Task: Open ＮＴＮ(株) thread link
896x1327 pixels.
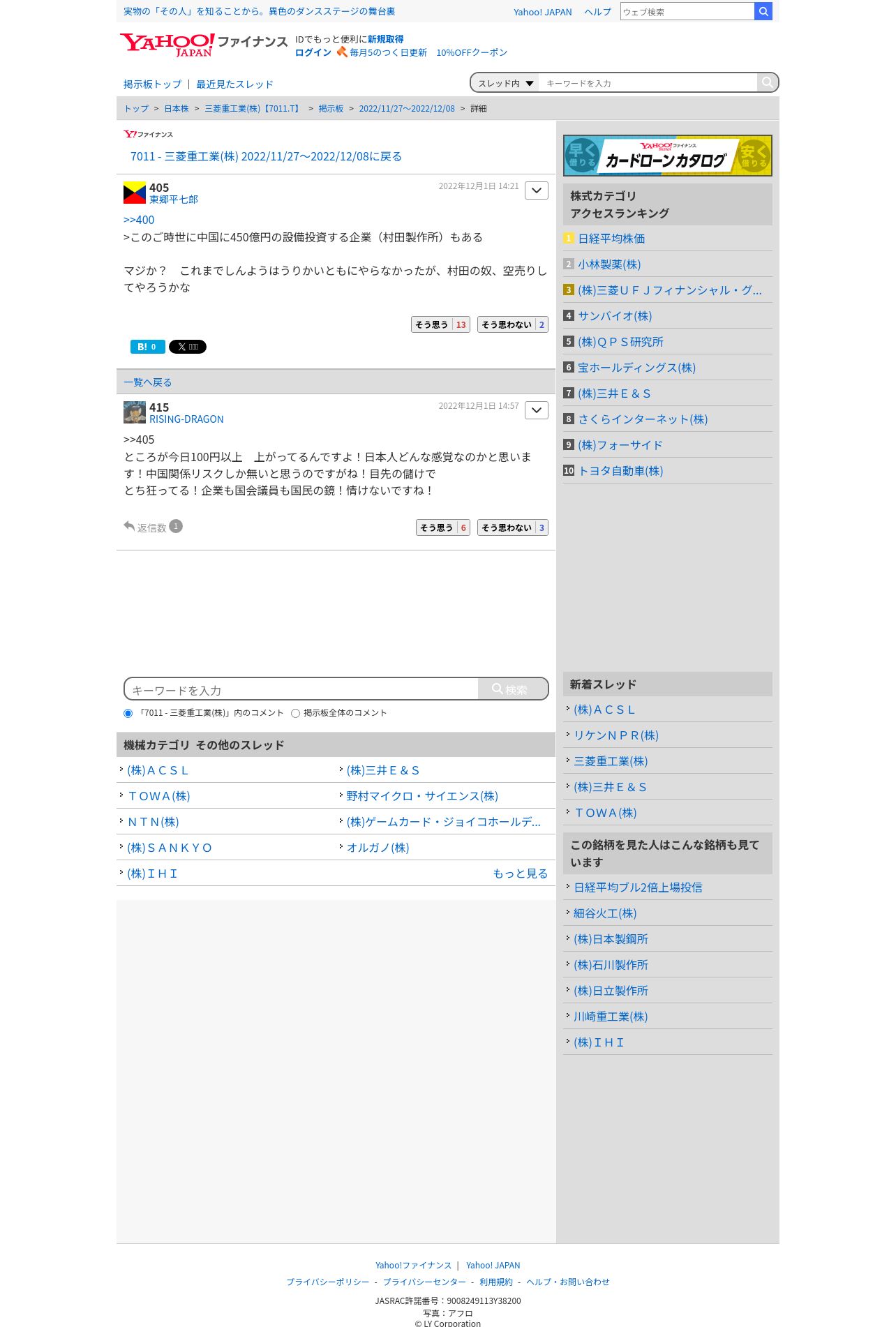Action: pyautogui.click(x=153, y=822)
